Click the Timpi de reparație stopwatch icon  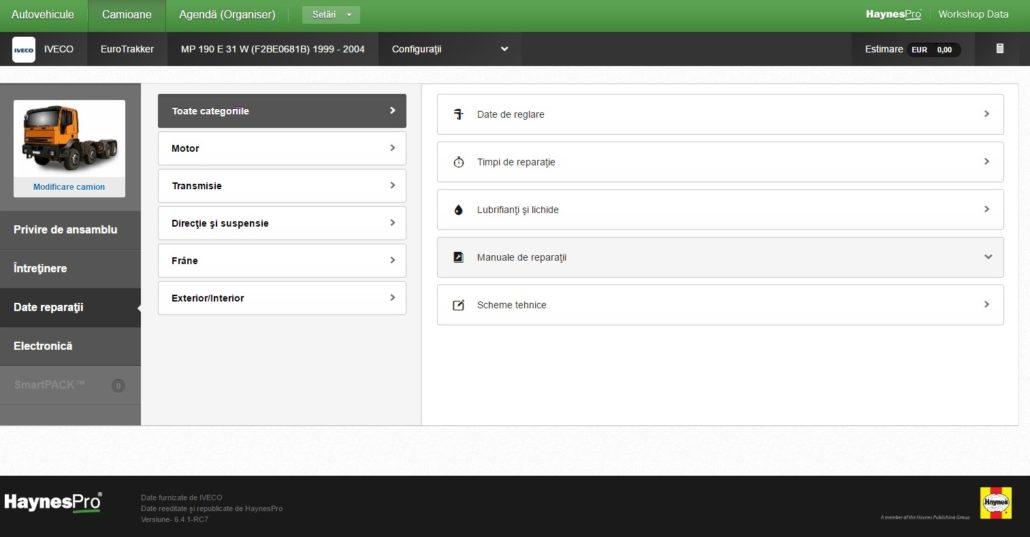click(459, 162)
